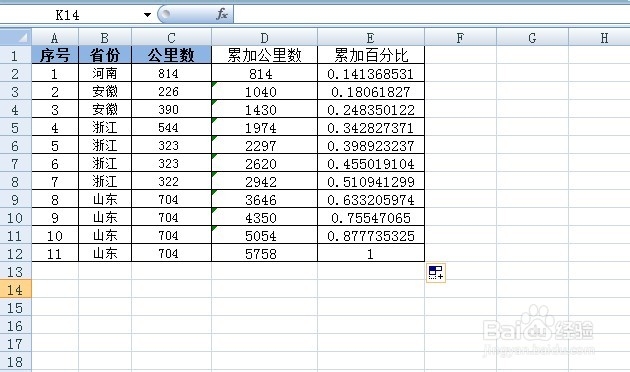Click the 公里数 cell showing 322
This screenshot has width=630, height=372.
tap(172, 181)
